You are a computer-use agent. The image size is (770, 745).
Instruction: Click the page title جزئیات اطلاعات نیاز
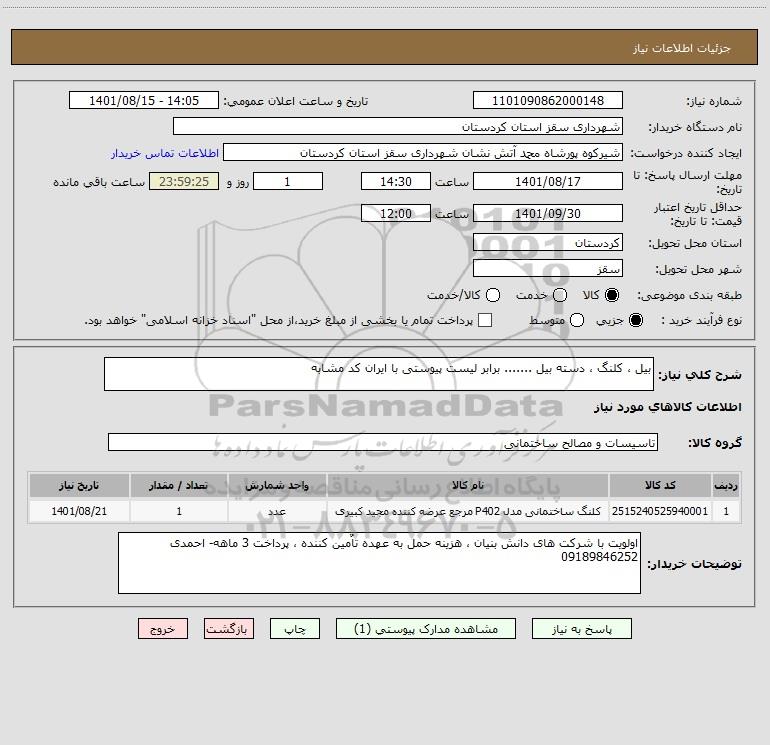tap(682, 48)
